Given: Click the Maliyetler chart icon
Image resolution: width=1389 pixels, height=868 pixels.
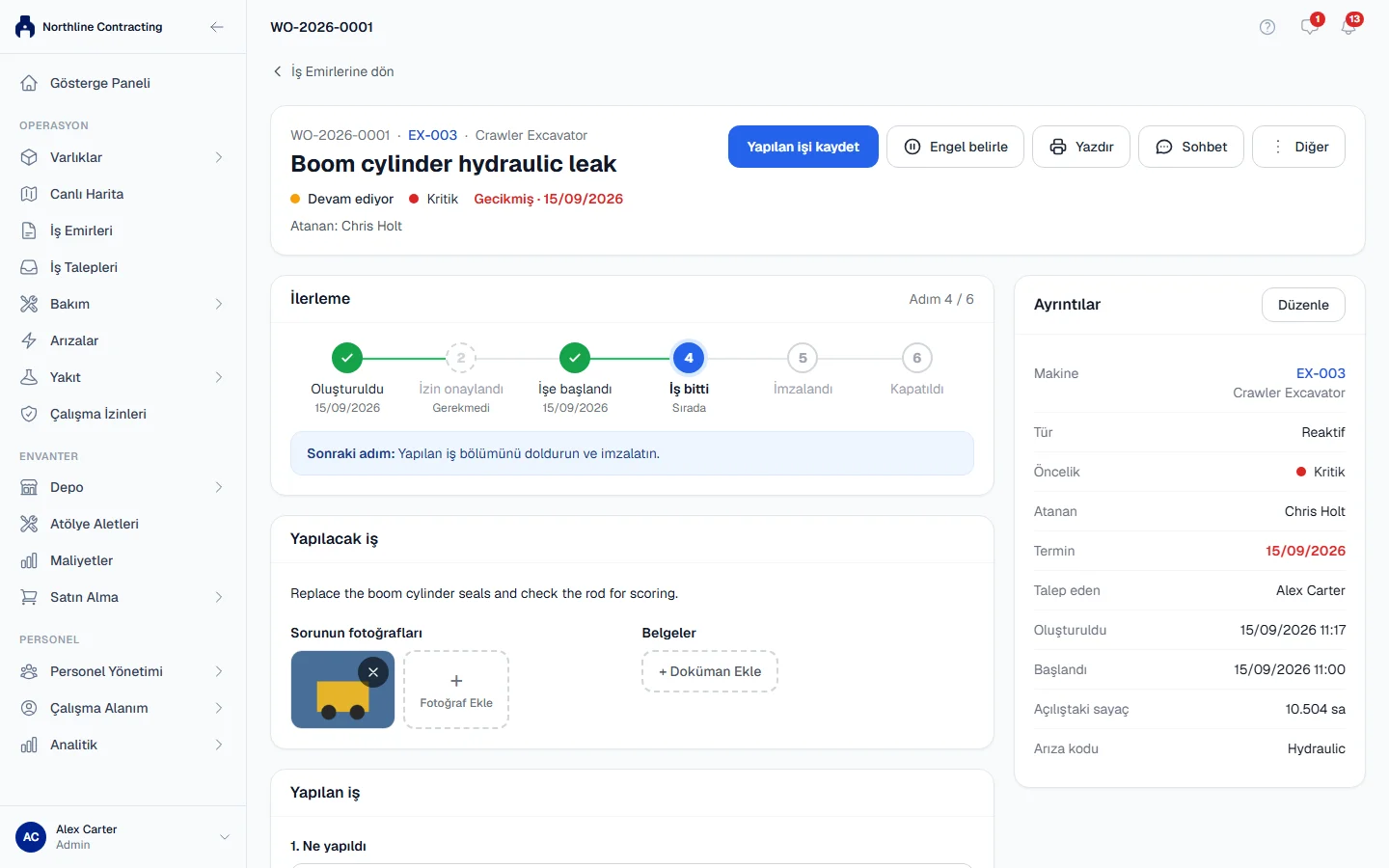Looking at the screenshot, I should pyautogui.click(x=29, y=560).
